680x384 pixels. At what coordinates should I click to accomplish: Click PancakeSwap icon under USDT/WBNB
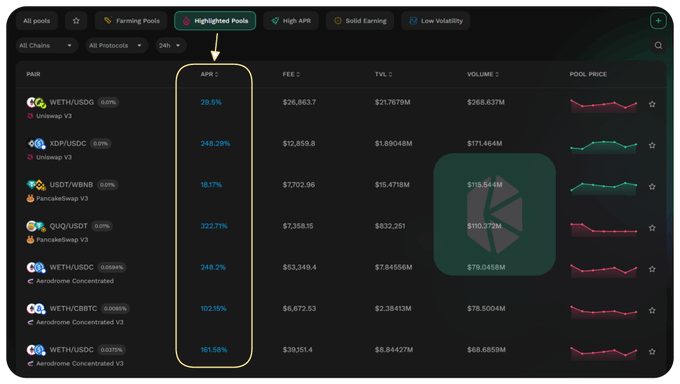(30, 198)
